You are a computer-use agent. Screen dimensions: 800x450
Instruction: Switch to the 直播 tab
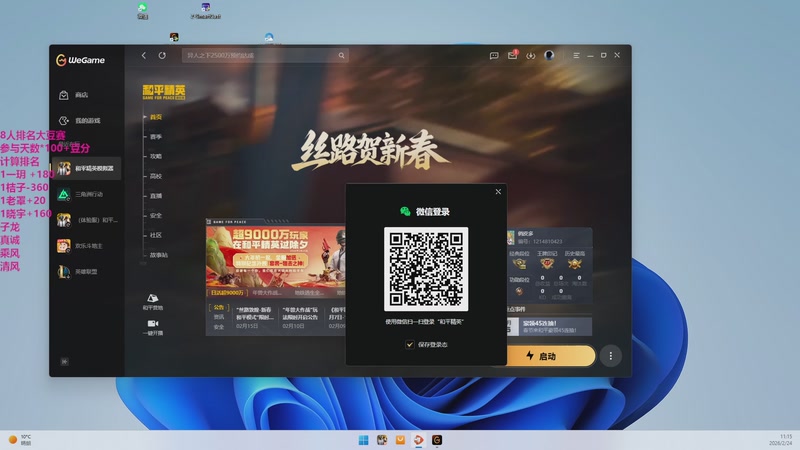[x=156, y=195]
